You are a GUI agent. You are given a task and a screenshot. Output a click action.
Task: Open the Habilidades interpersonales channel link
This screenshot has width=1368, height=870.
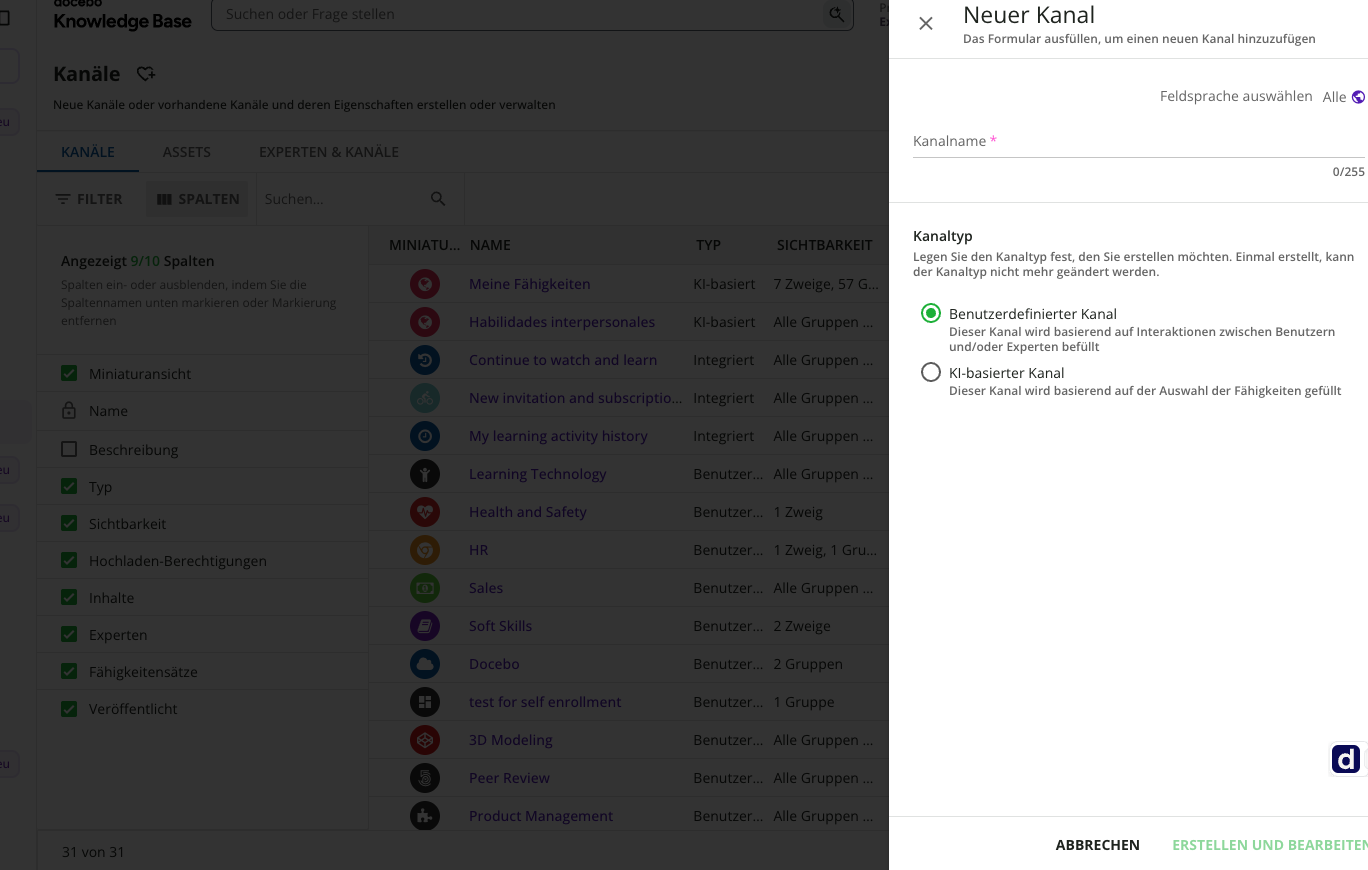tap(562, 322)
